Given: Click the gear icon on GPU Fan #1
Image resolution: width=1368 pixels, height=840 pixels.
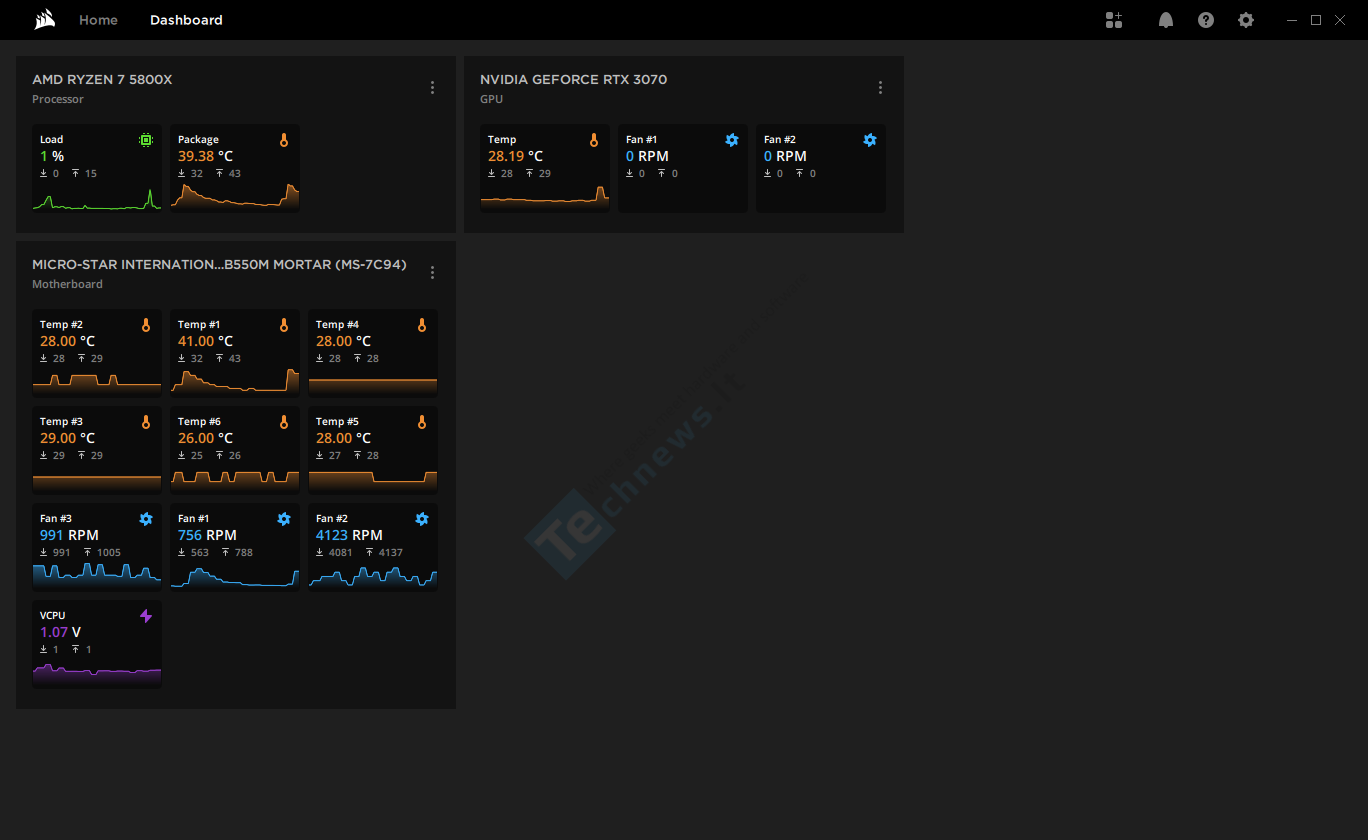Looking at the screenshot, I should 732,140.
